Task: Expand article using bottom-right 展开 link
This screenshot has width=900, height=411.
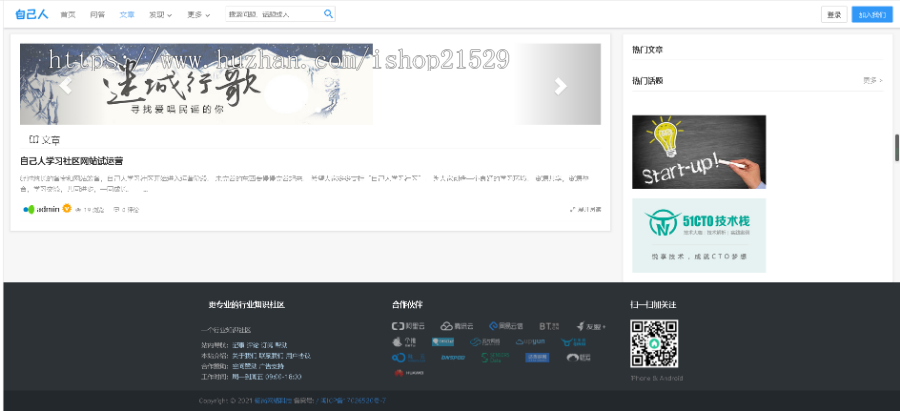Action: [x=585, y=210]
